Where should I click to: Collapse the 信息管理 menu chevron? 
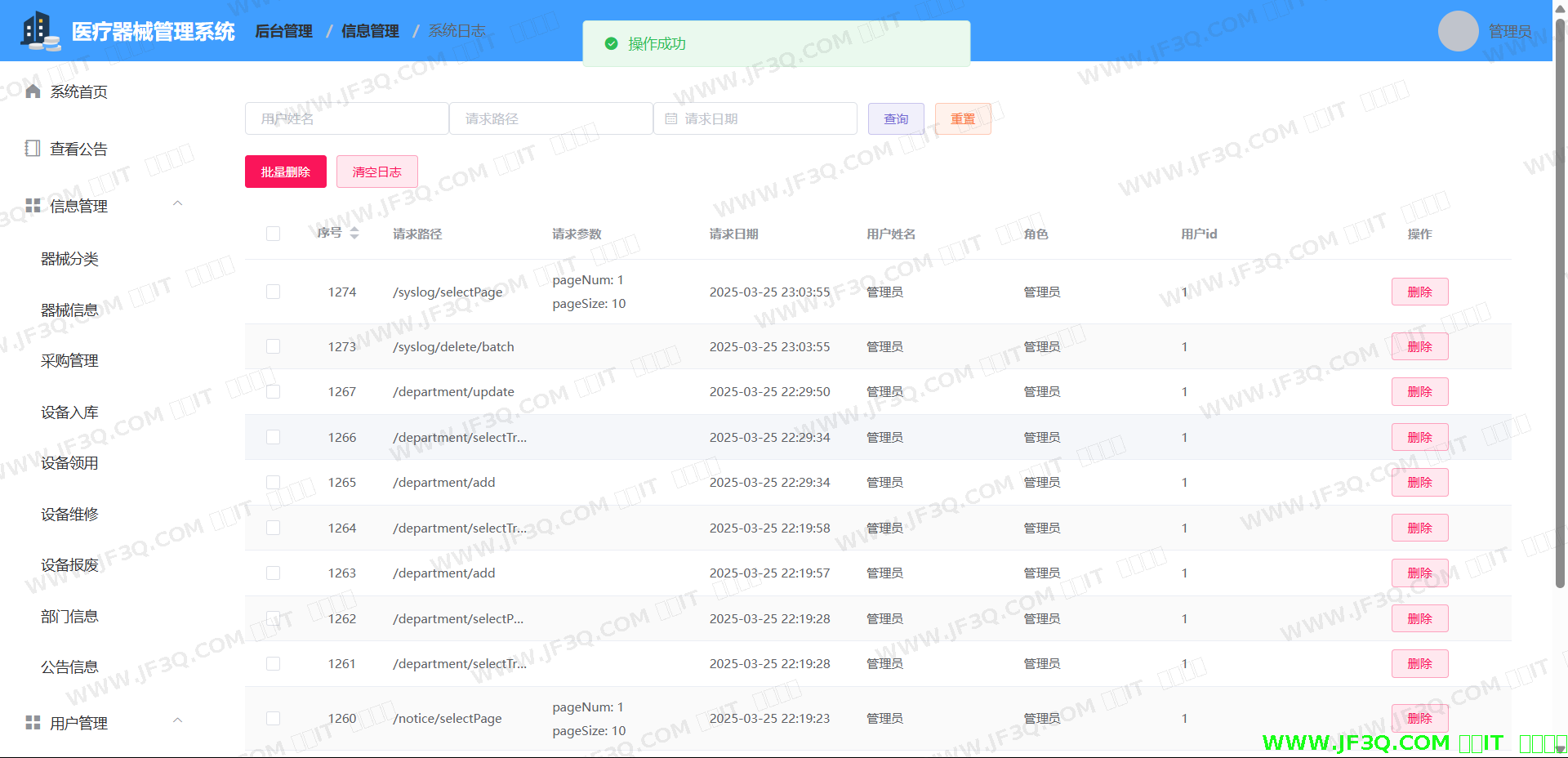[x=177, y=204]
